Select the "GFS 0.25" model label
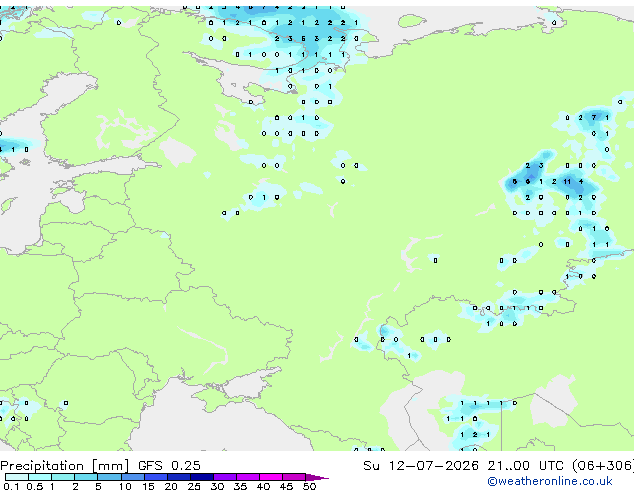 click(x=169, y=466)
